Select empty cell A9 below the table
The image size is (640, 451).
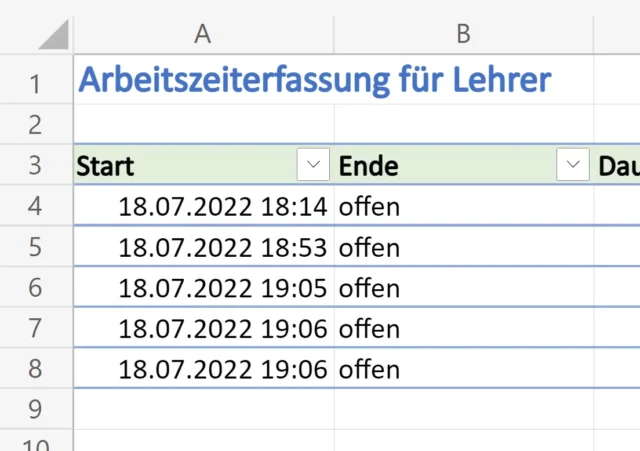[x=203, y=409]
